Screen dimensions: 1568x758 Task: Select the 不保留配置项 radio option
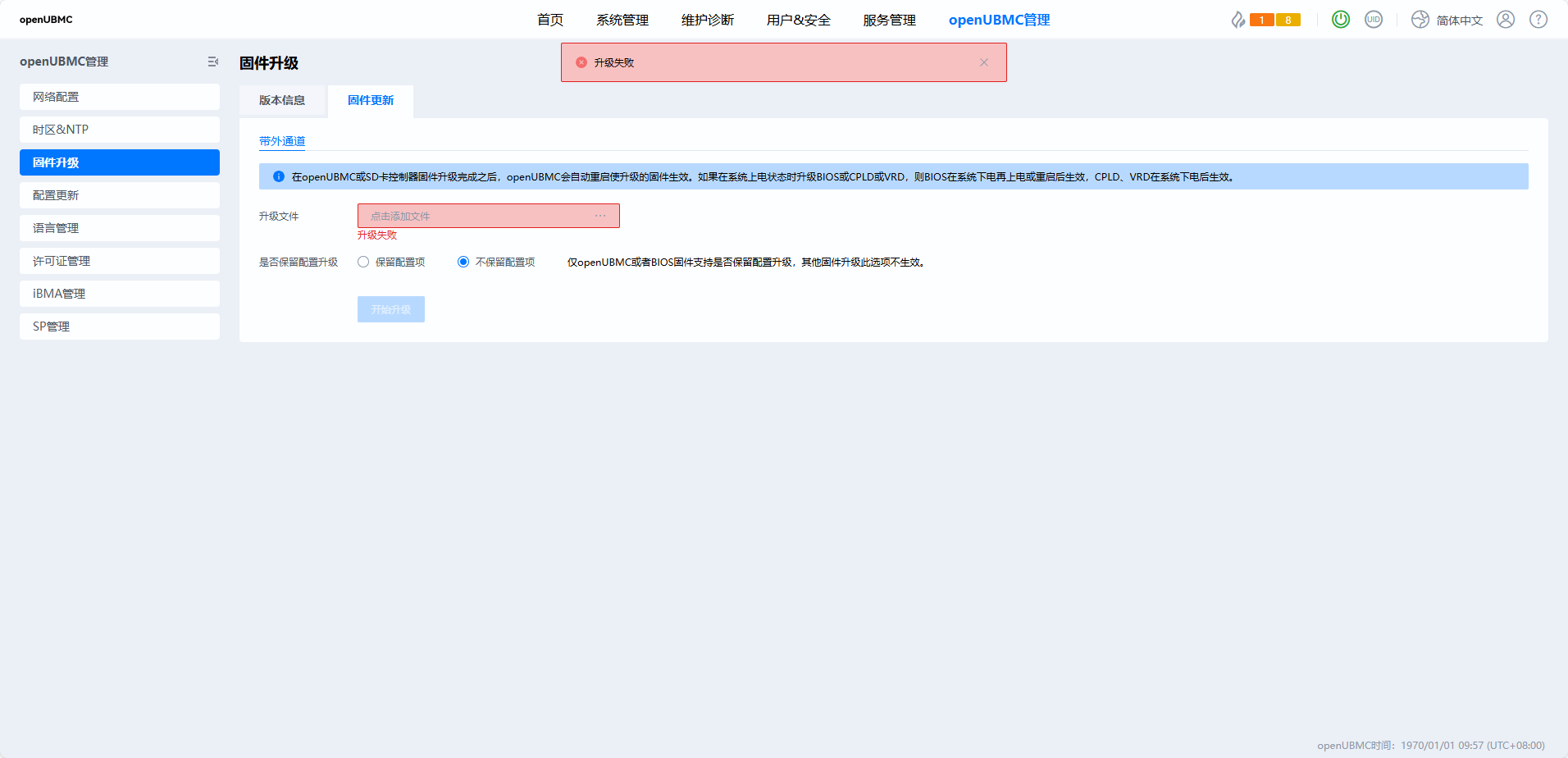463,263
